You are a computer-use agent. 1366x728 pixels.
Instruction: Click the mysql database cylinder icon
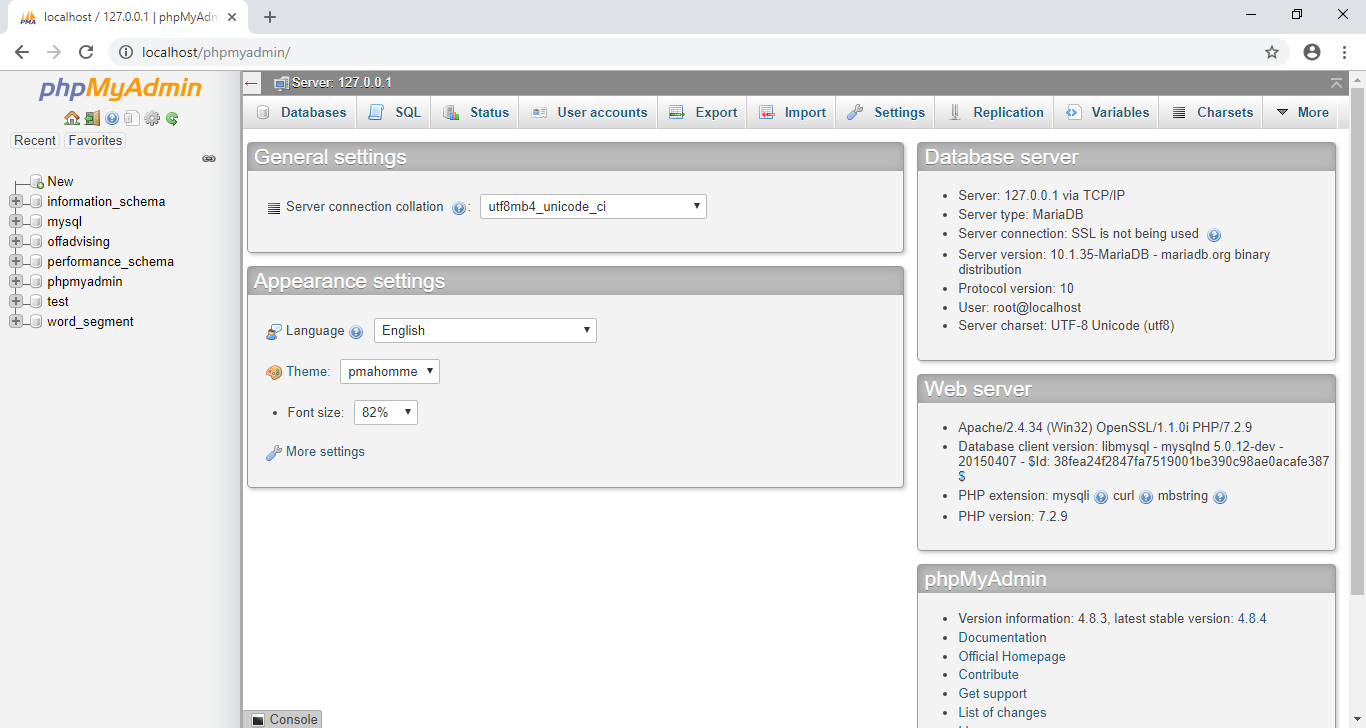(36, 221)
